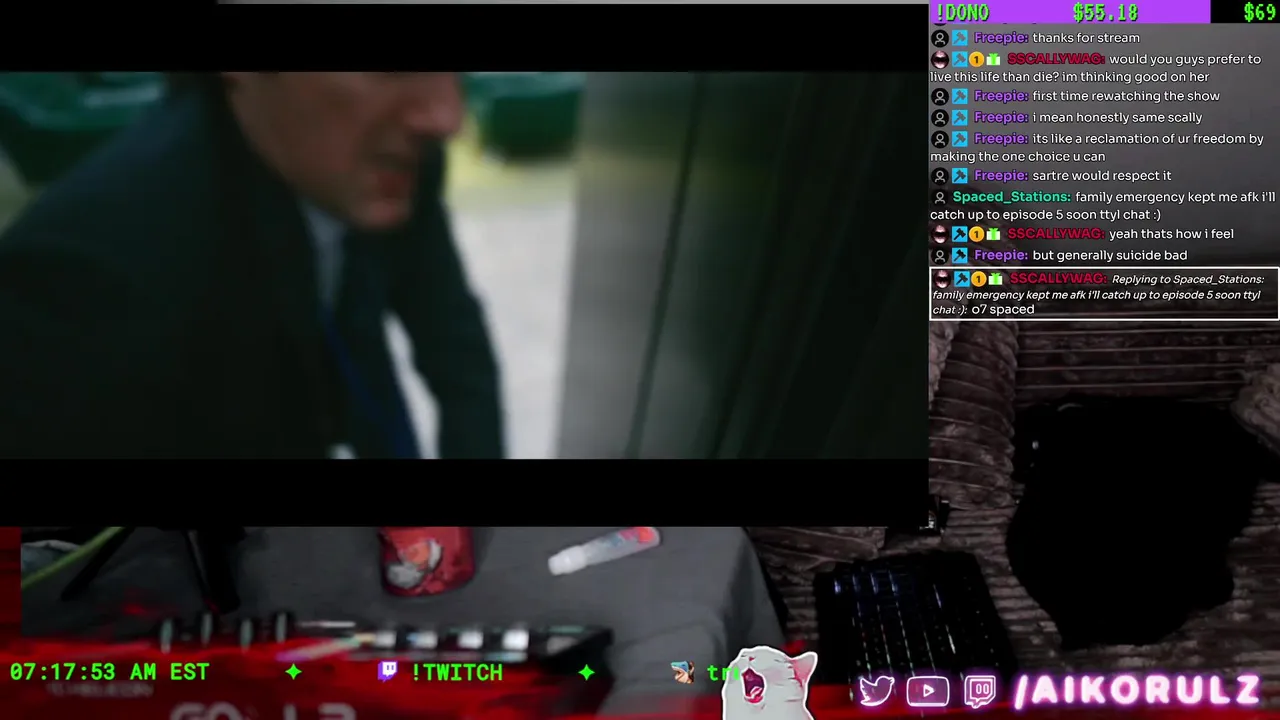Click gift badge on 'would you guys prefer' message
The height and width of the screenshot is (720, 1280).
click(x=993, y=60)
